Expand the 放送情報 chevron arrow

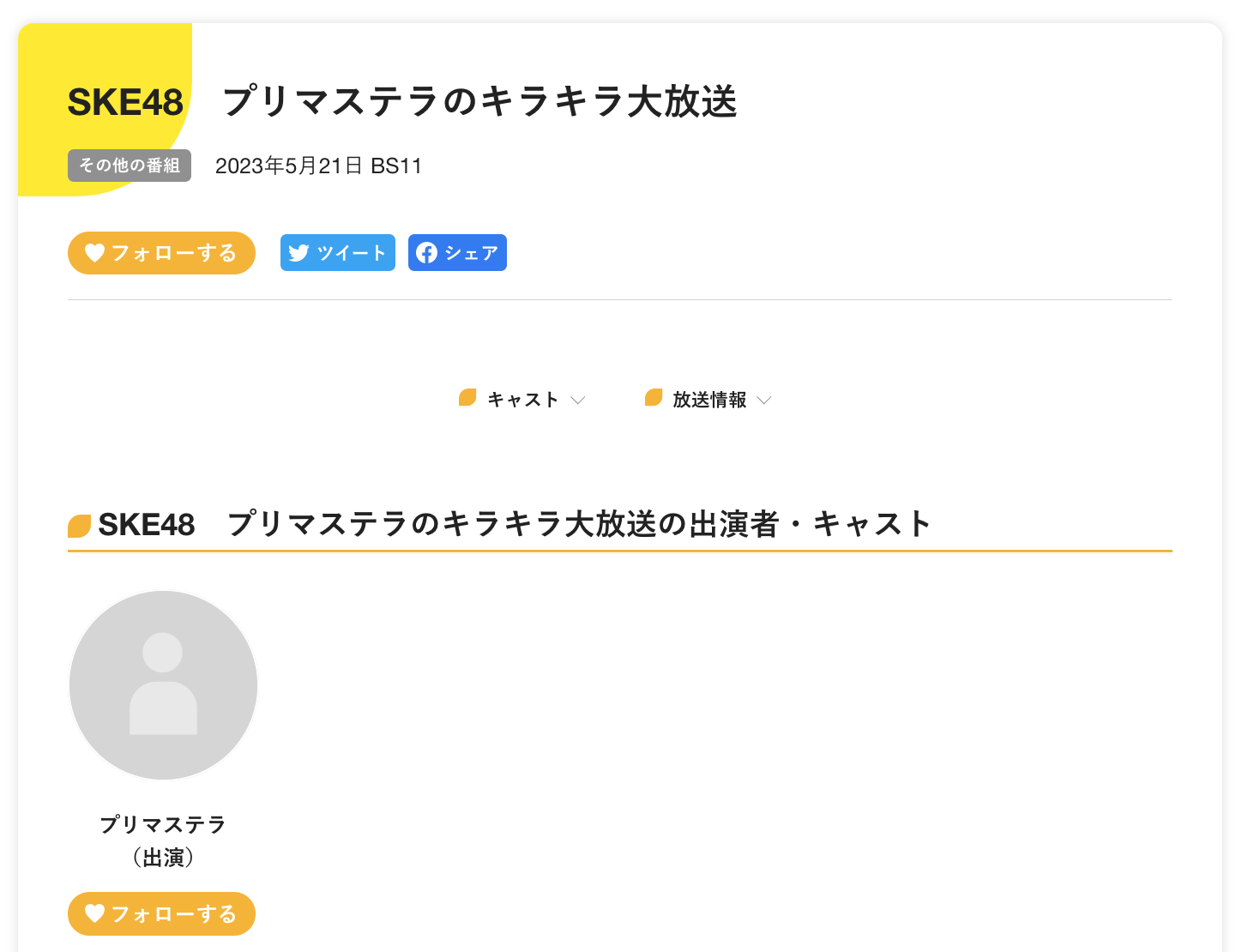764,401
